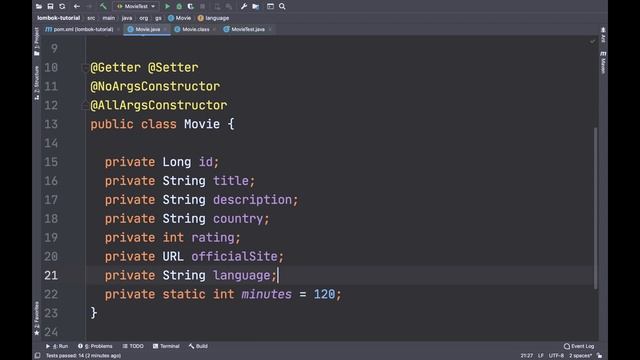Open the Favorites tool window
This screenshot has height=360, width=640.
click(37, 318)
